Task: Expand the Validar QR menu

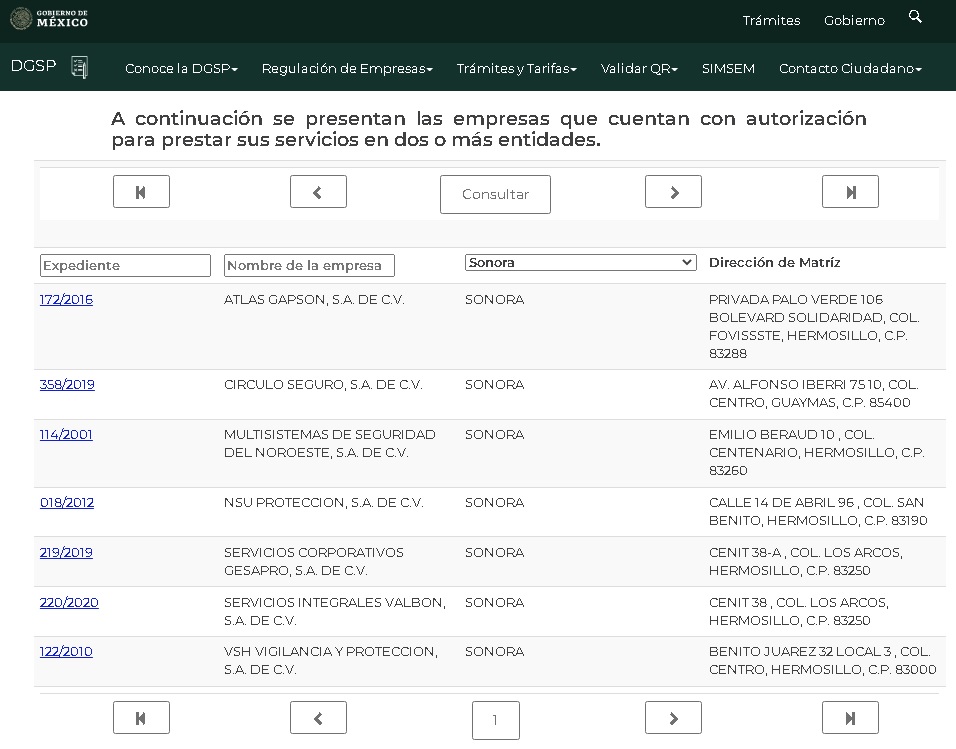Action: point(639,68)
